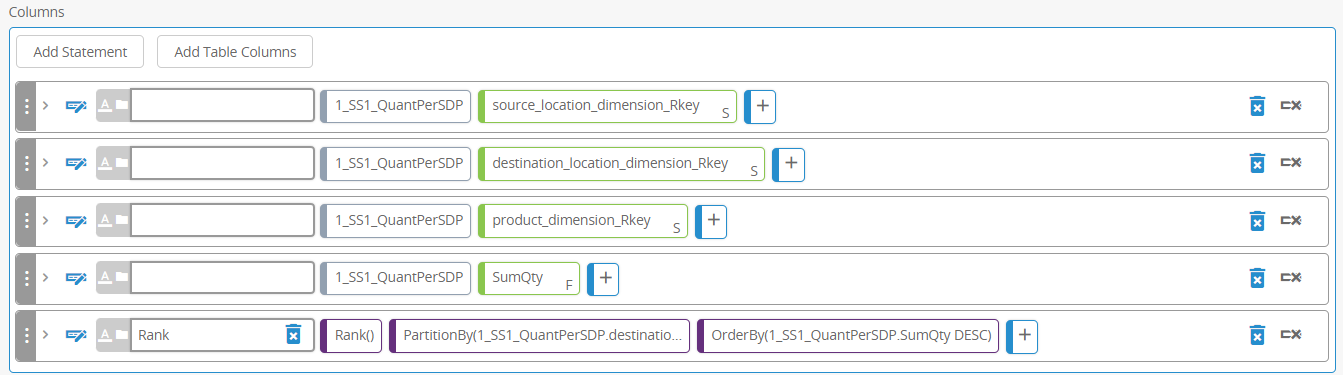1343x375 pixels.
Task: Click the Add Statement button
Action: point(80,52)
